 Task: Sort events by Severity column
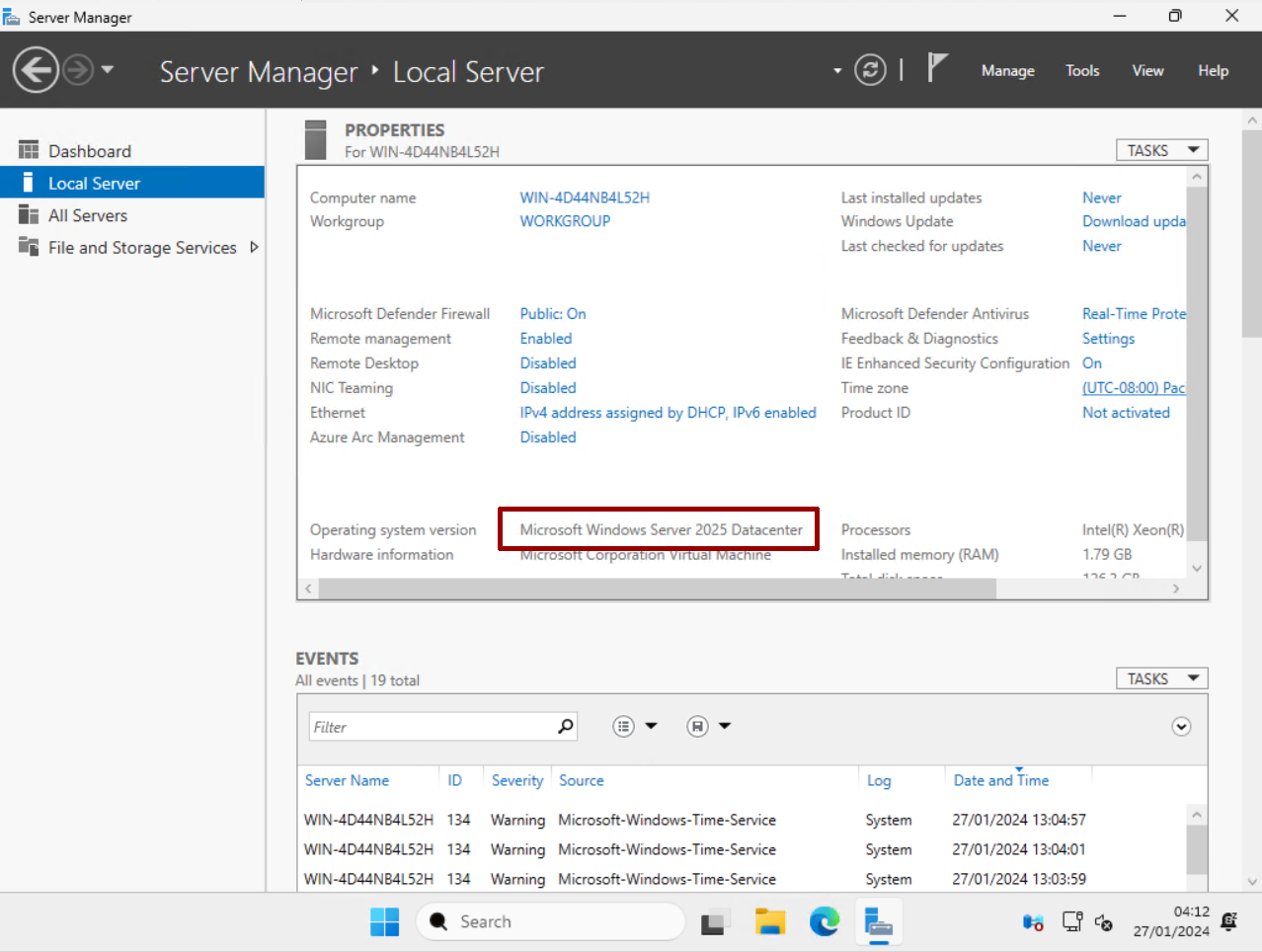coord(517,780)
